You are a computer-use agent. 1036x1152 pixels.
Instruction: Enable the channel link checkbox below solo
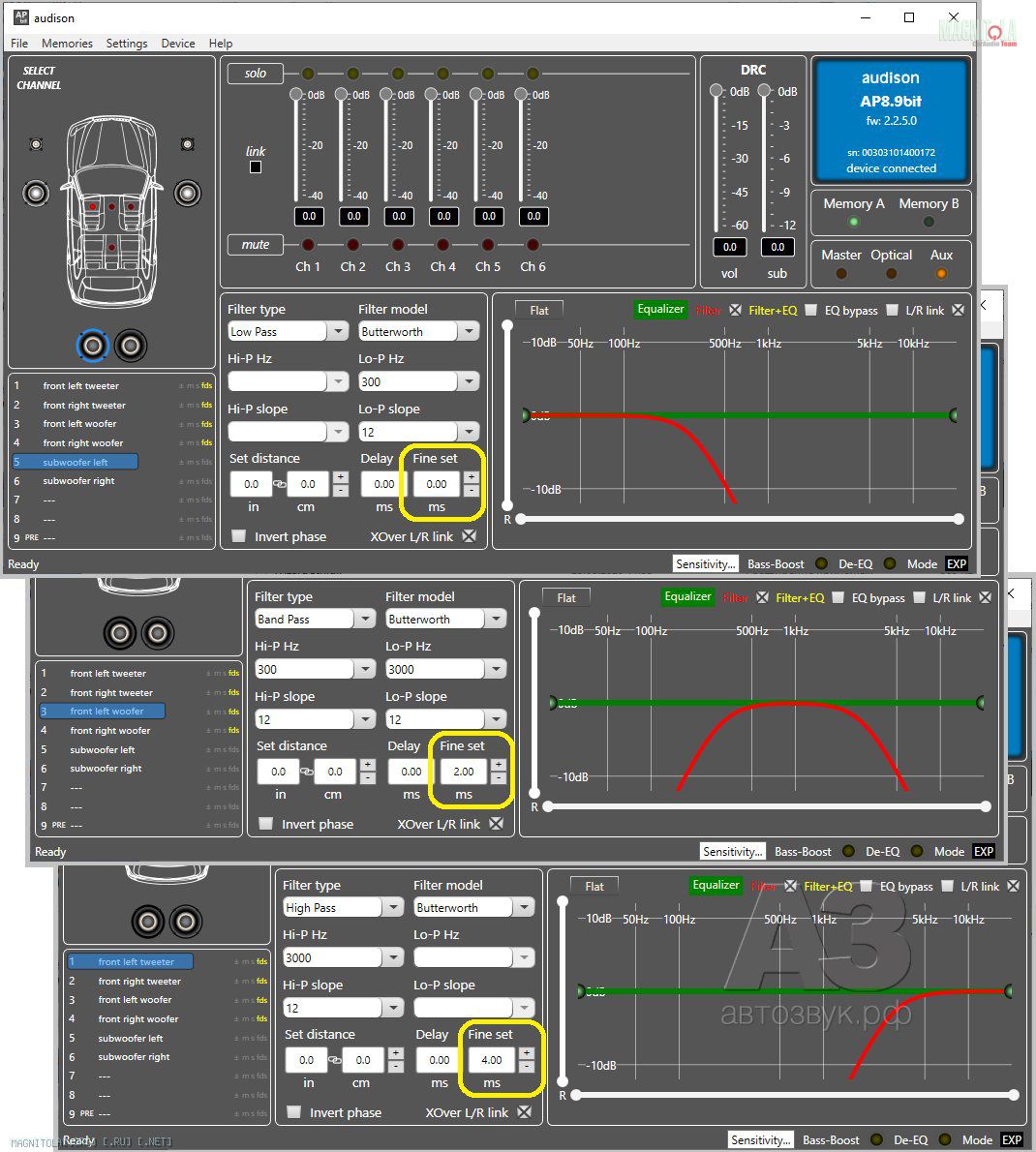(256, 167)
